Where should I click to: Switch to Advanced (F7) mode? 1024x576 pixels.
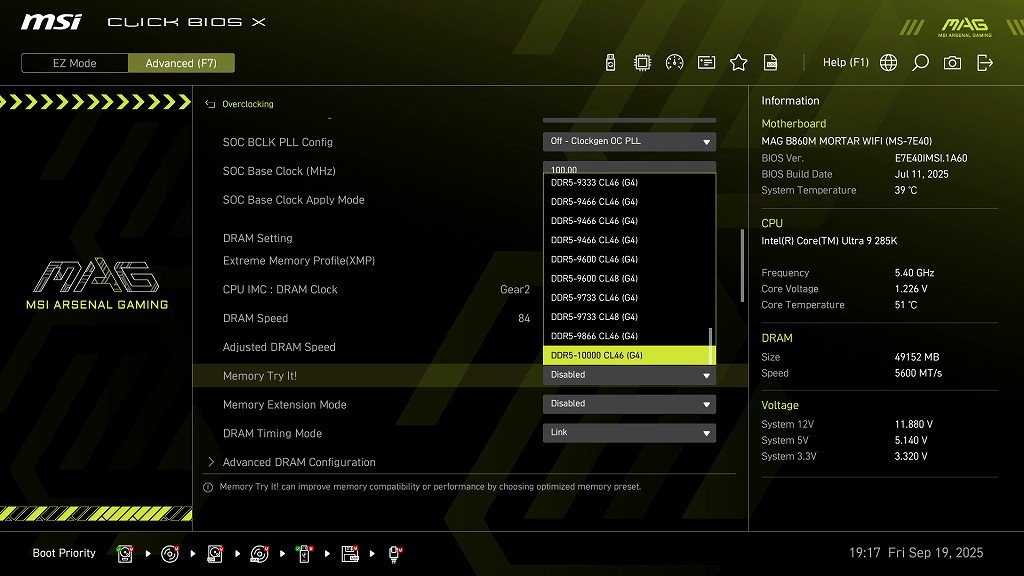tap(181, 63)
